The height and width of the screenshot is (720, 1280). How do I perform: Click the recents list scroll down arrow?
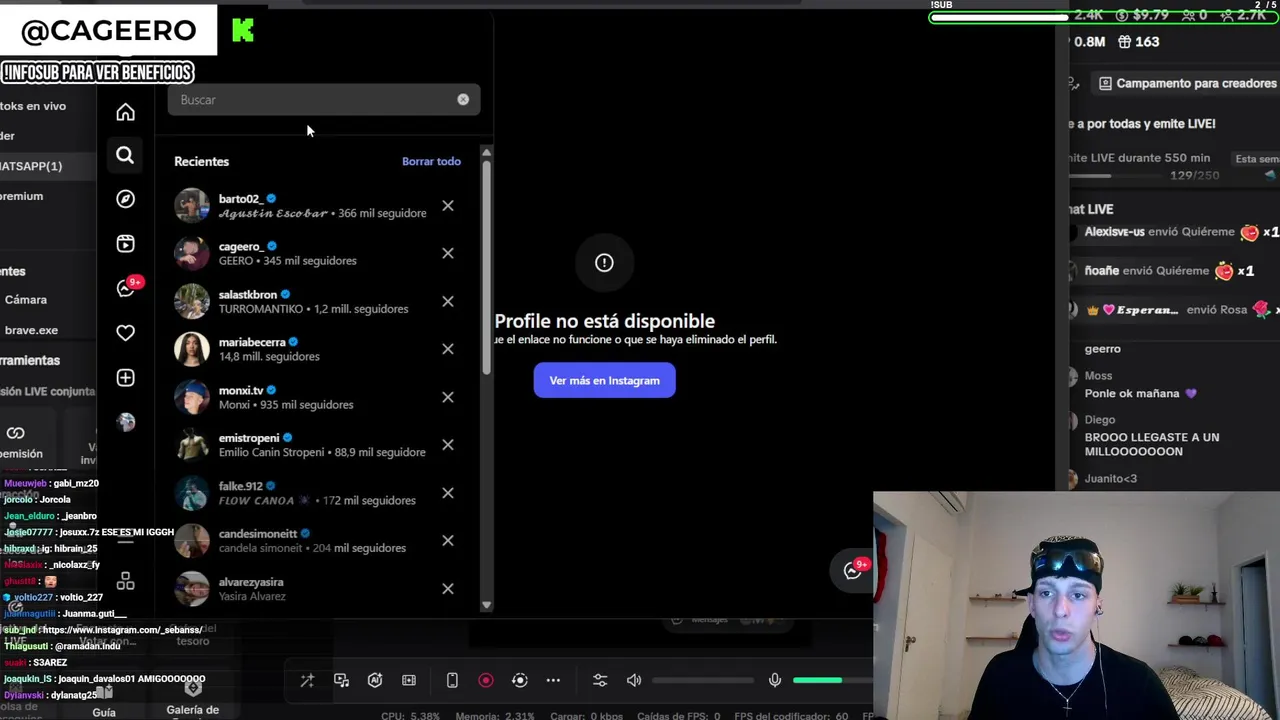click(487, 604)
